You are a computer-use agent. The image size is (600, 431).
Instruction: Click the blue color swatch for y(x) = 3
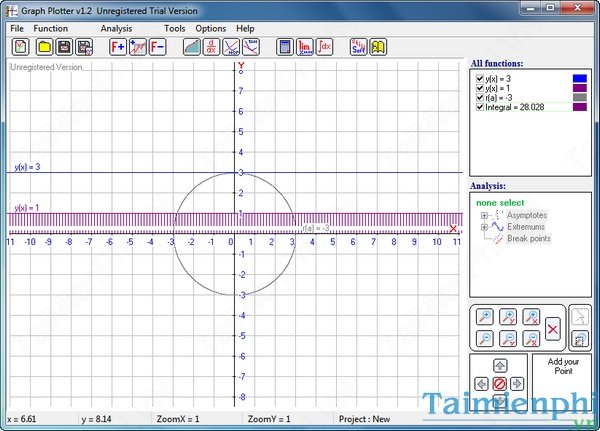pyautogui.click(x=579, y=75)
